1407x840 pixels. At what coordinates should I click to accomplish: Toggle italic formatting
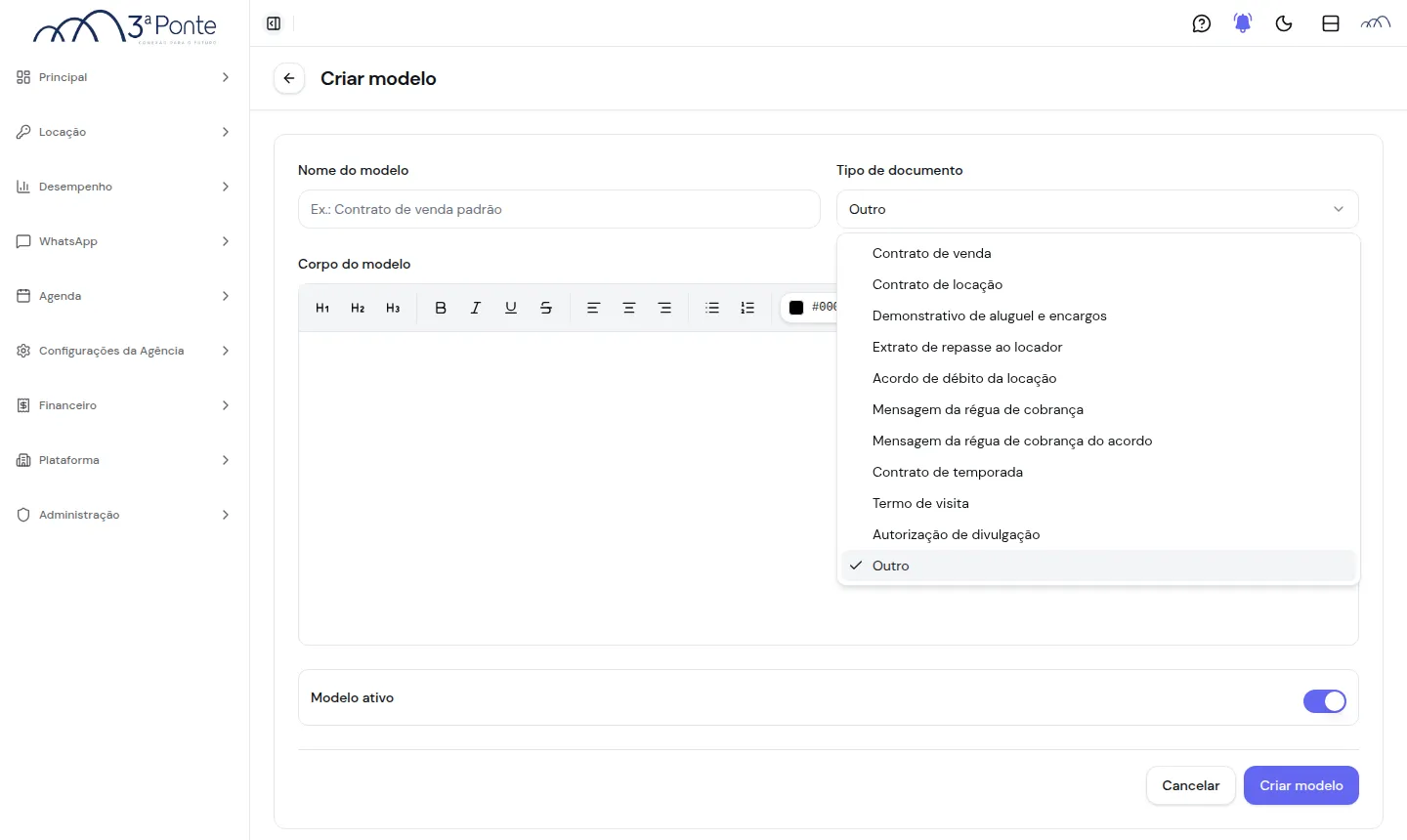coord(476,308)
